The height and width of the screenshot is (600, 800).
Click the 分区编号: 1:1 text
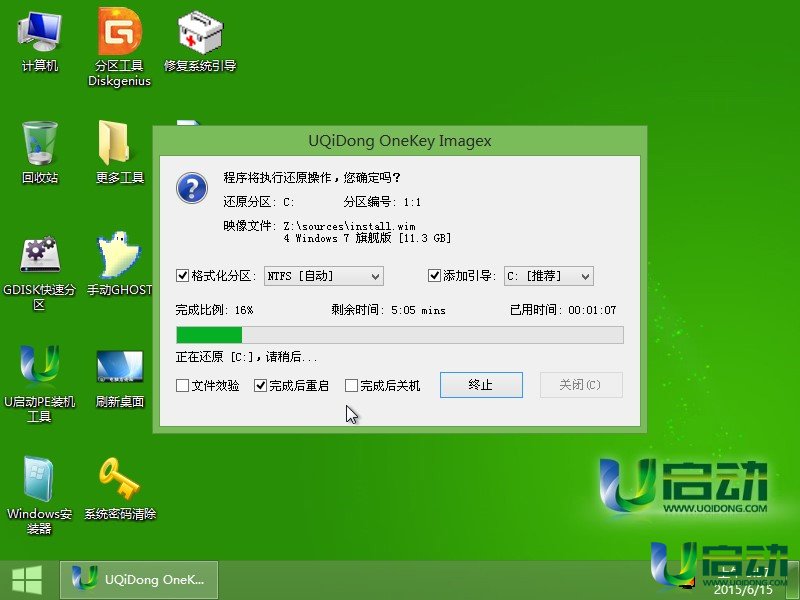[382, 202]
